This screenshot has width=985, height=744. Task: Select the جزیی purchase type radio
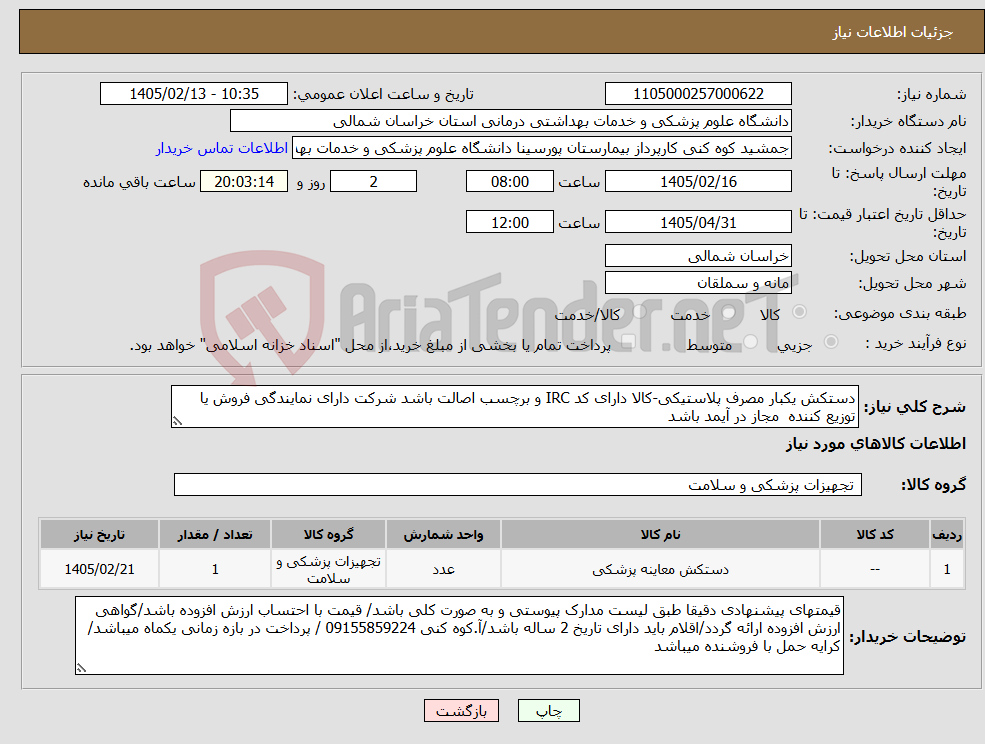click(x=830, y=342)
